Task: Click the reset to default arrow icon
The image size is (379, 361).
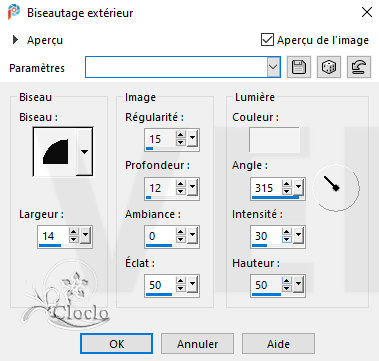Action: tap(359, 68)
